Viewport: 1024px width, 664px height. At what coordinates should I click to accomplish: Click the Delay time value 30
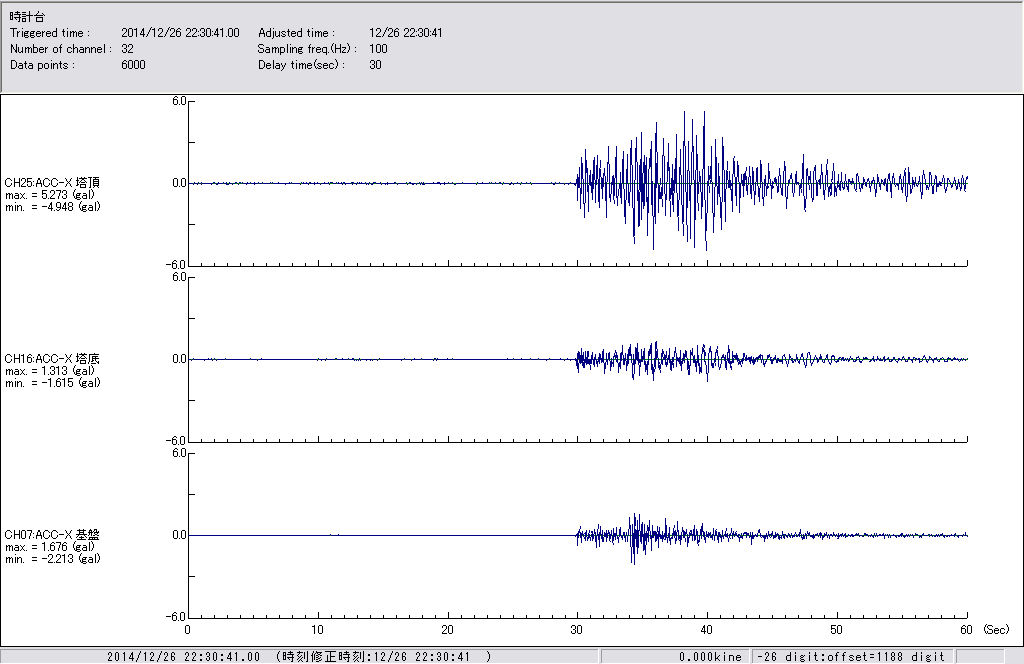tap(375, 65)
